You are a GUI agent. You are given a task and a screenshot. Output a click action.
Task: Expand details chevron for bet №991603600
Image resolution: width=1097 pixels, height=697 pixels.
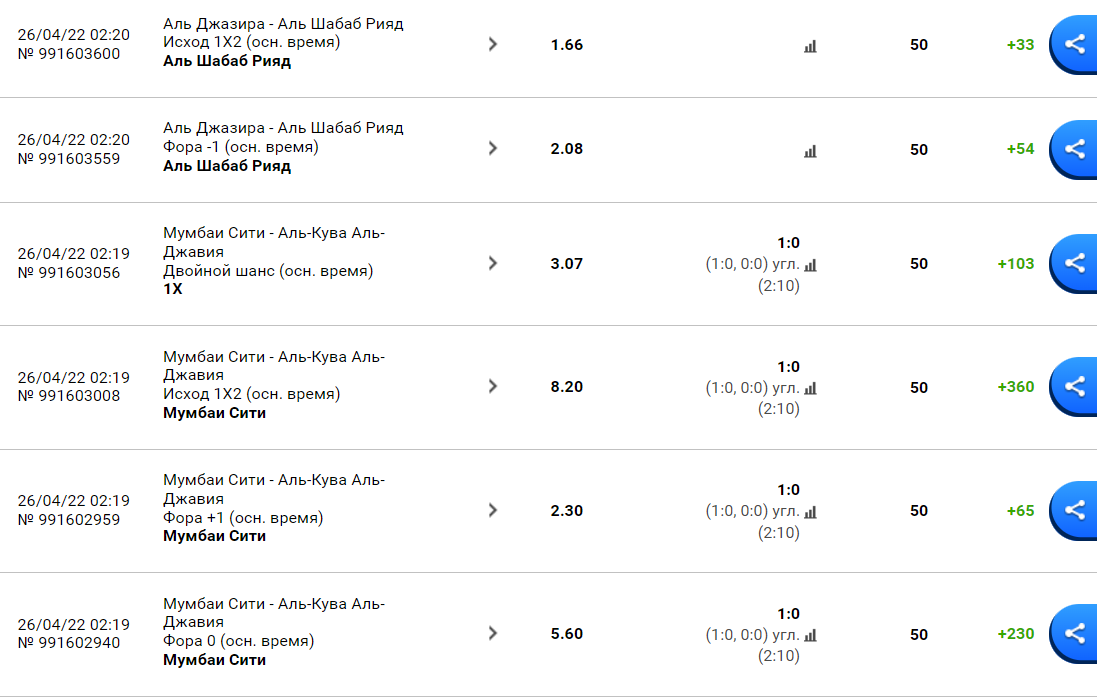pyautogui.click(x=493, y=44)
